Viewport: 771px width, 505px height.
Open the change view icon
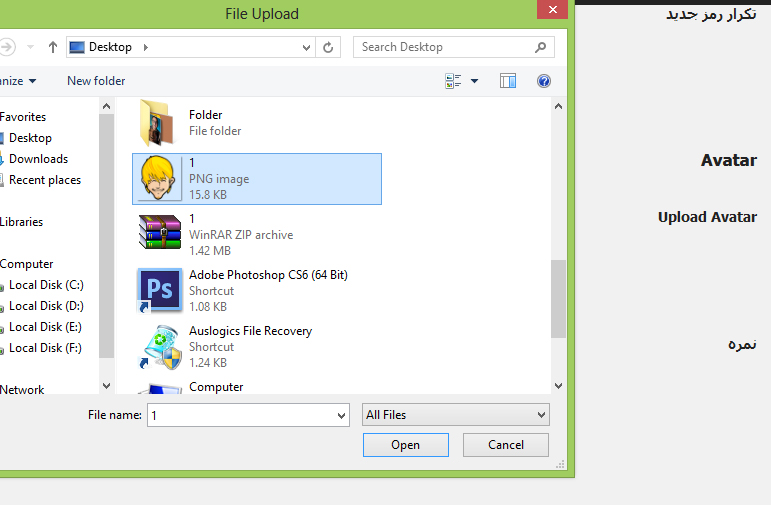(453, 81)
